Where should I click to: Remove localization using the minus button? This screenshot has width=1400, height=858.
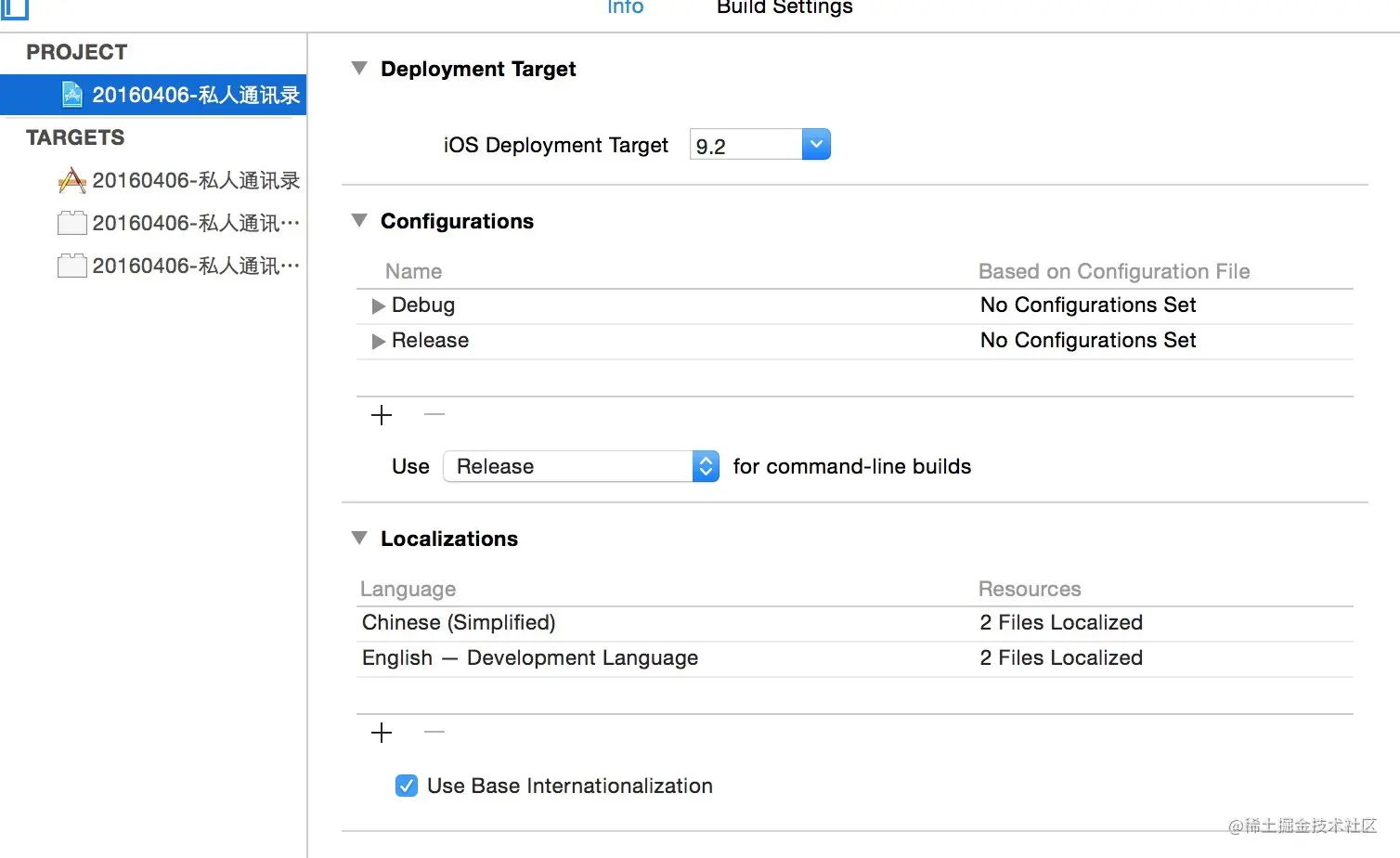tap(434, 732)
